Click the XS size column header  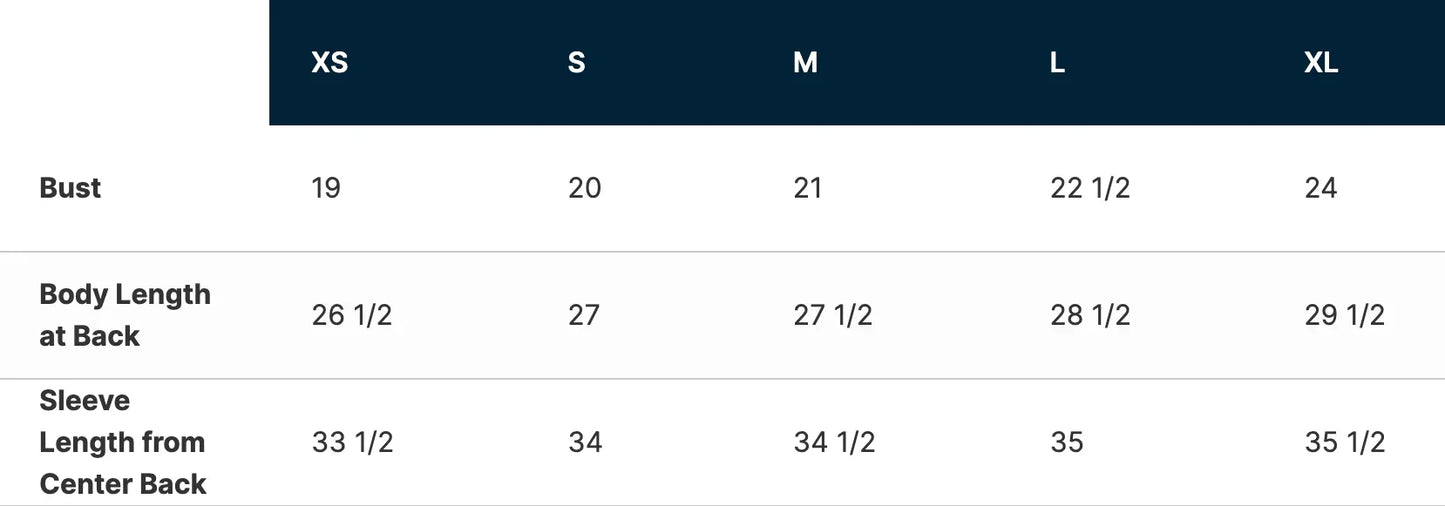[x=329, y=63]
